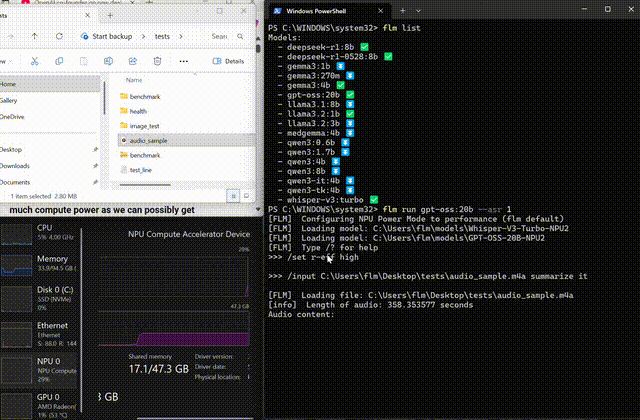Select CPU in Task Manager performance list
Viewport: 640px width, 420px height.
tap(40, 234)
